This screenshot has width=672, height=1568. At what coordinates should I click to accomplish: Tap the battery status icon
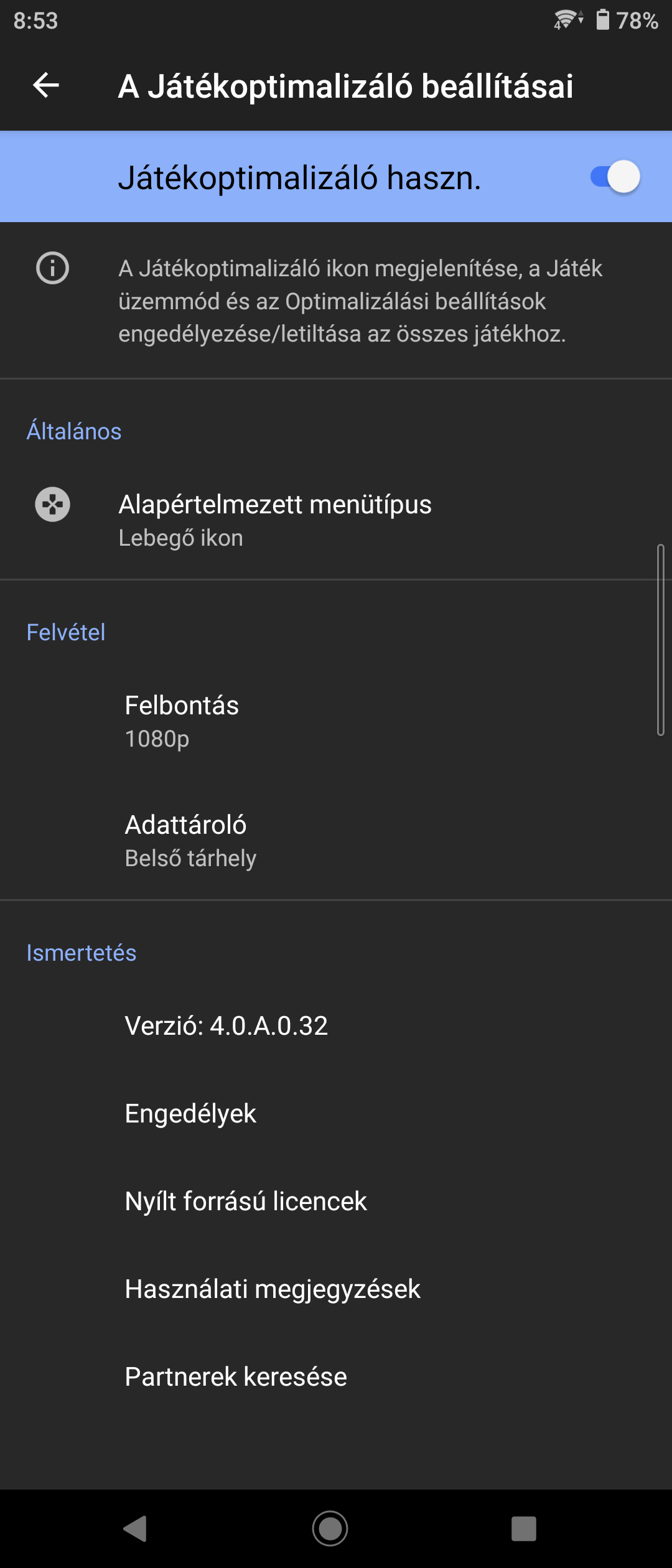click(x=602, y=20)
